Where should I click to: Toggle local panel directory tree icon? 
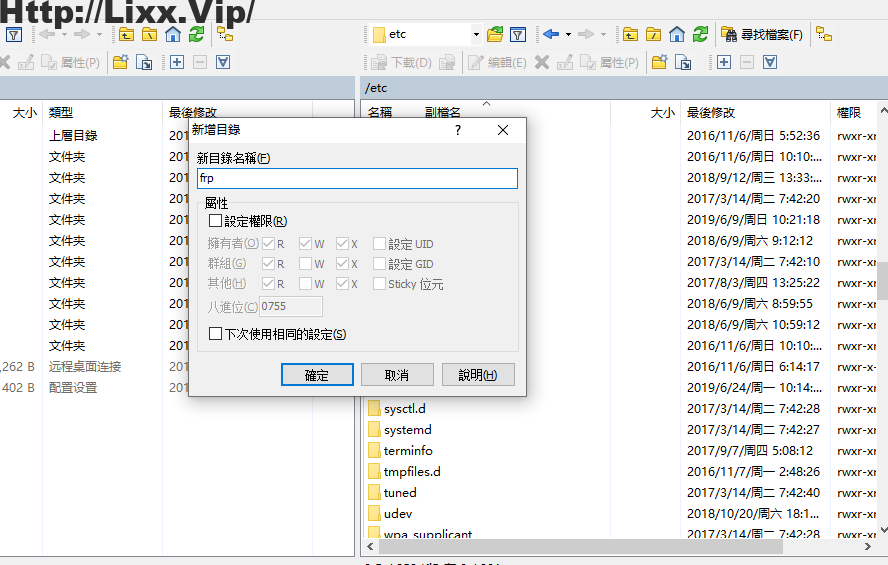point(225,35)
